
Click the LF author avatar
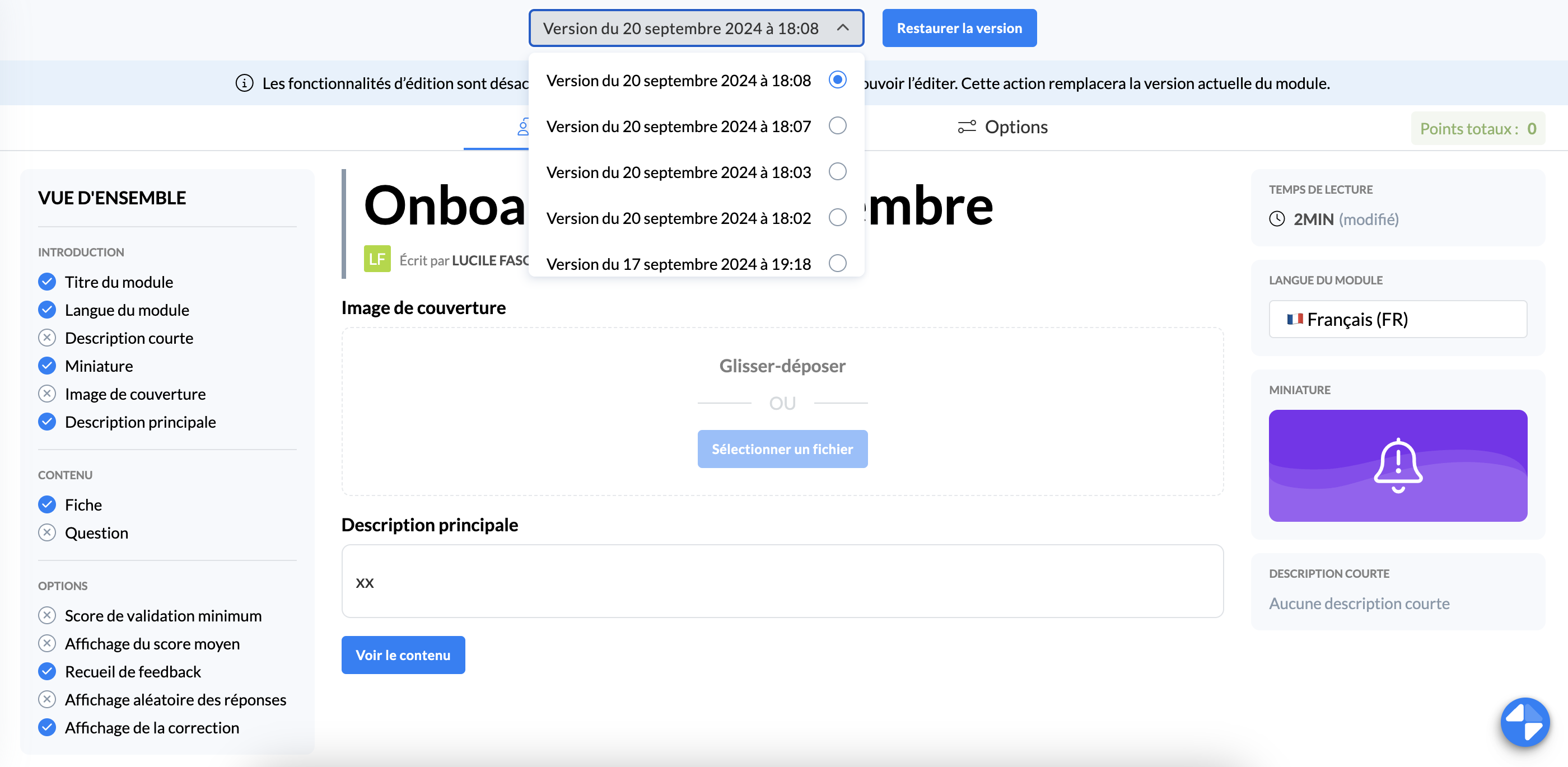click(x=377, y=259)
